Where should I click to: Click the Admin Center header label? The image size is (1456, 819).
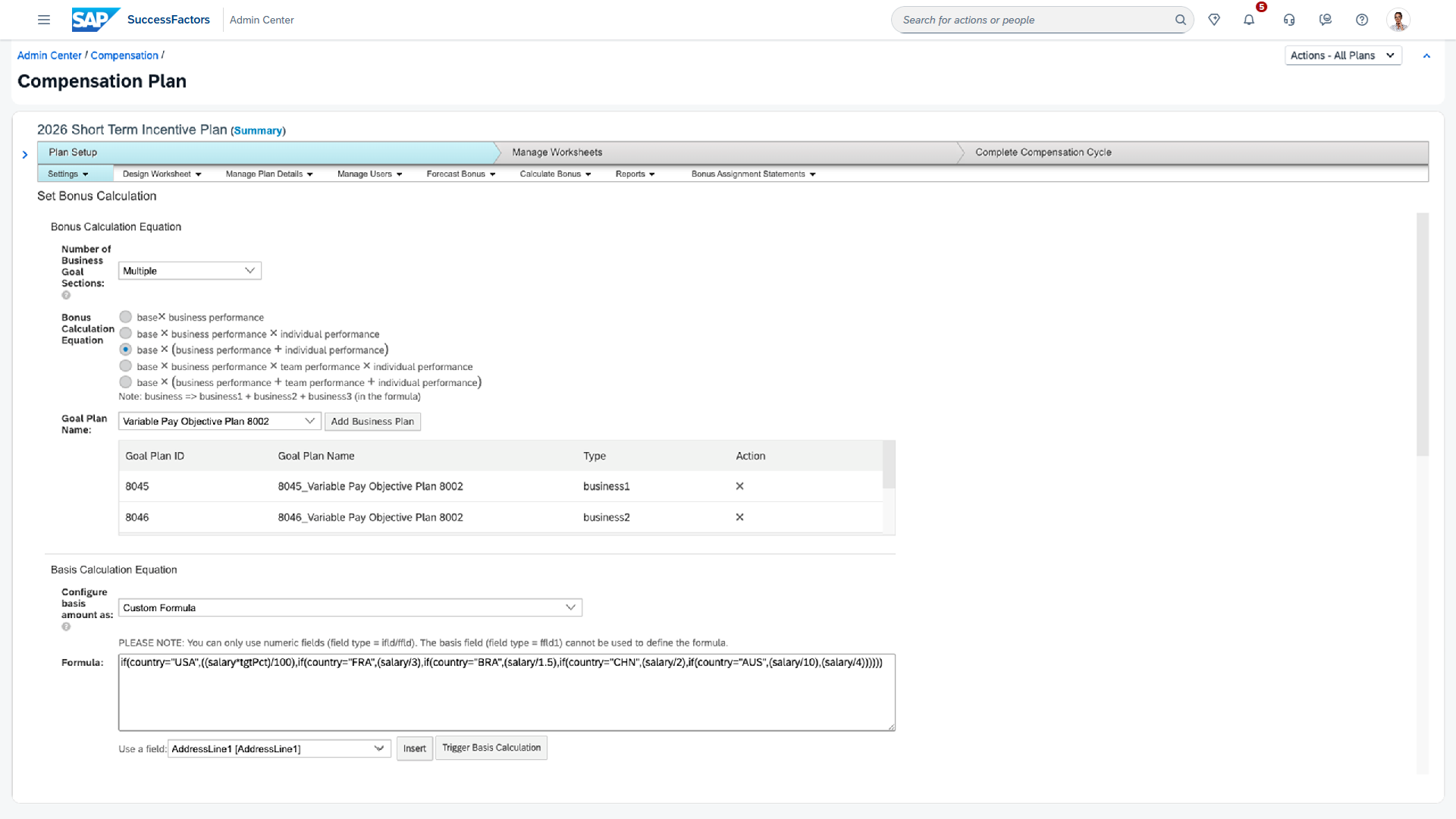(x=262, y=20)
